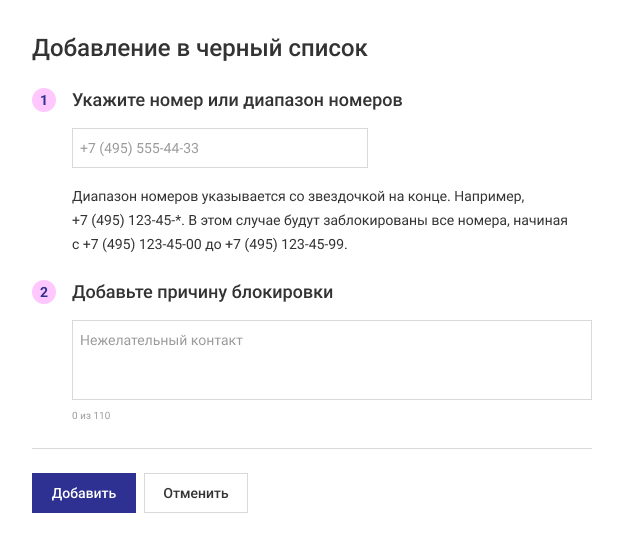Focus the phone number input field
The height and width of the screenshot is (545, 624).
pyautogui.click(x=220, y=148)
